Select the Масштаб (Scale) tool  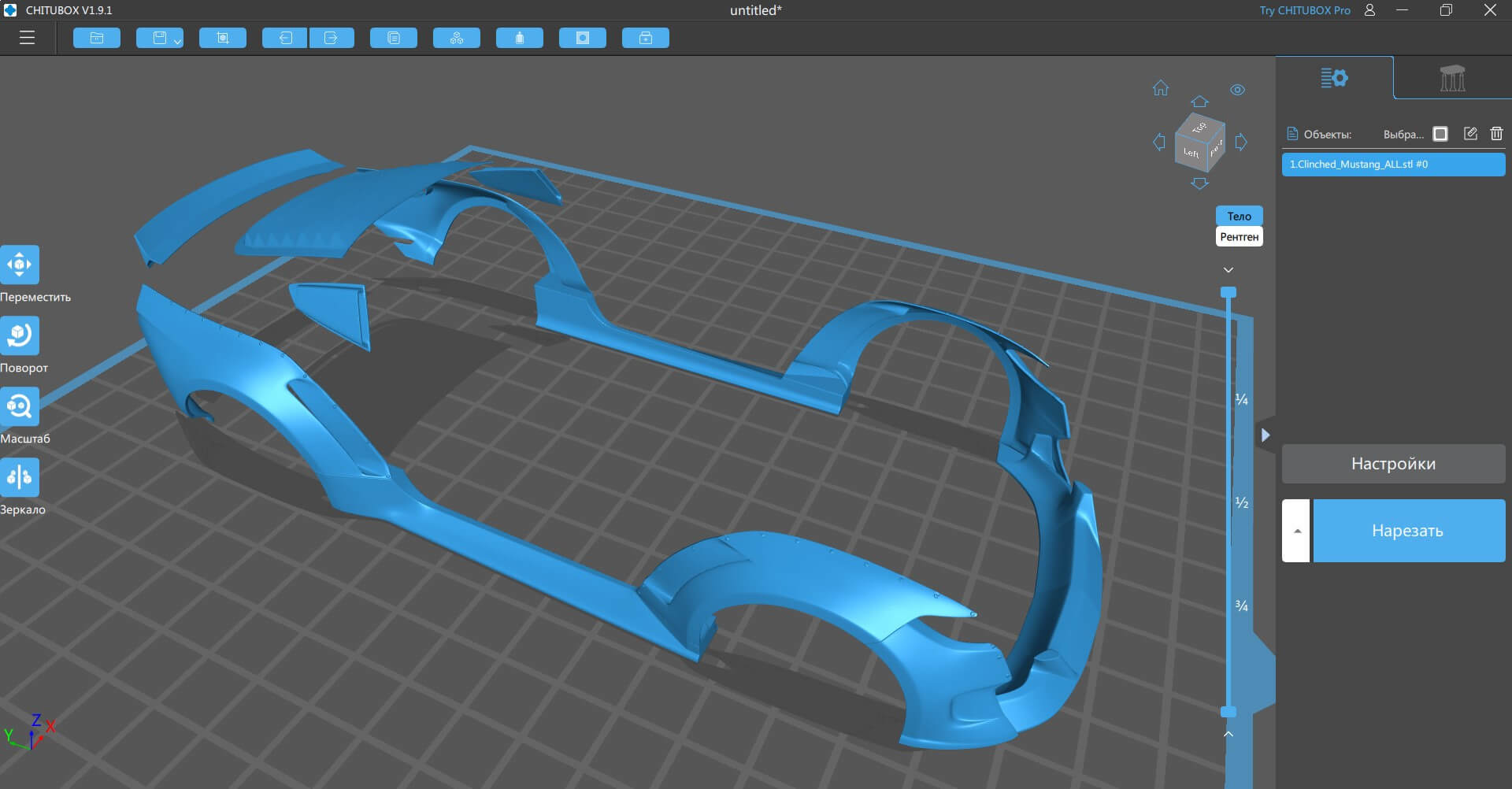(x=20, y=406)
